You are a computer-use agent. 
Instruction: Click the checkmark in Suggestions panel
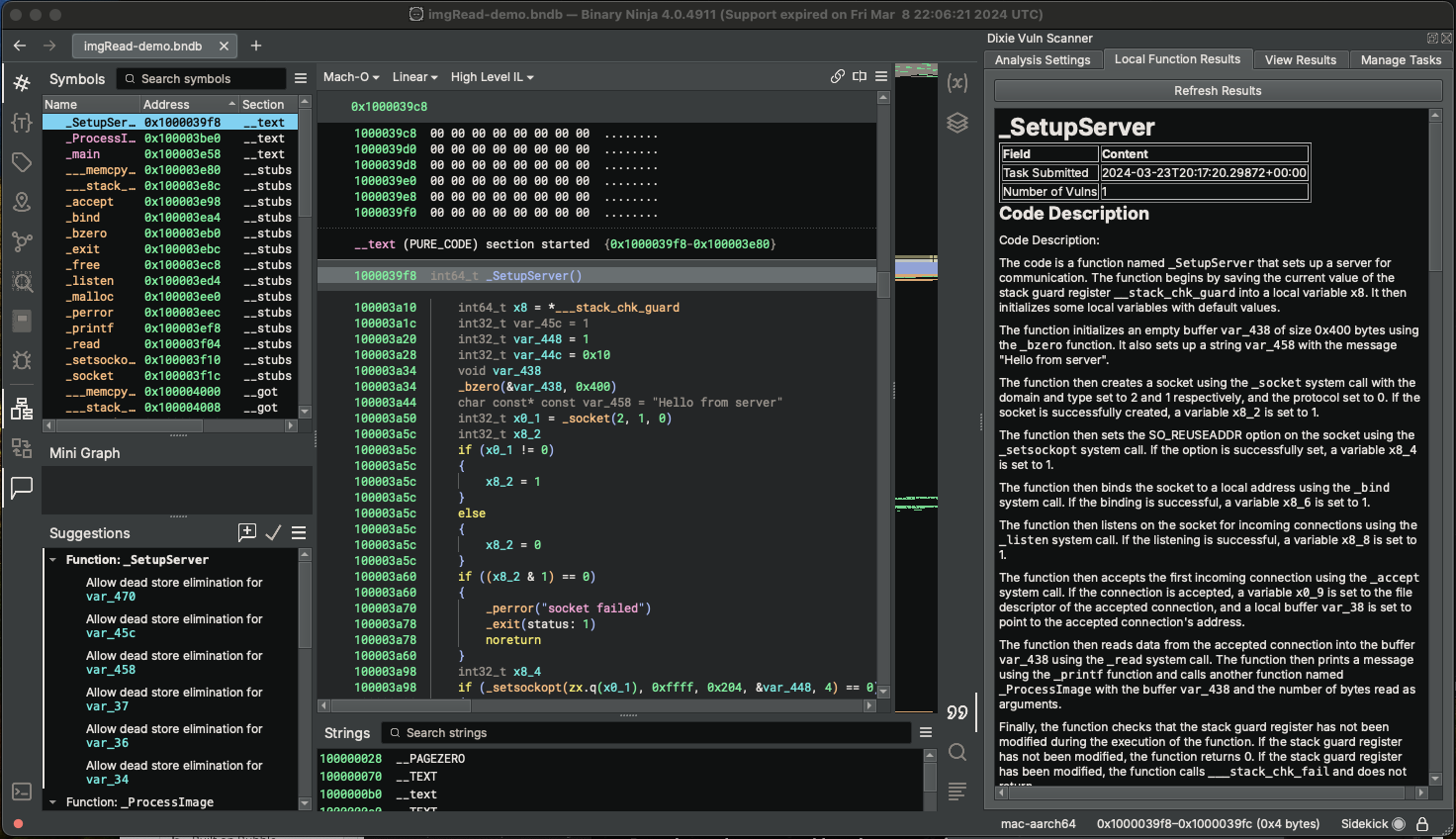pos(274,532)
